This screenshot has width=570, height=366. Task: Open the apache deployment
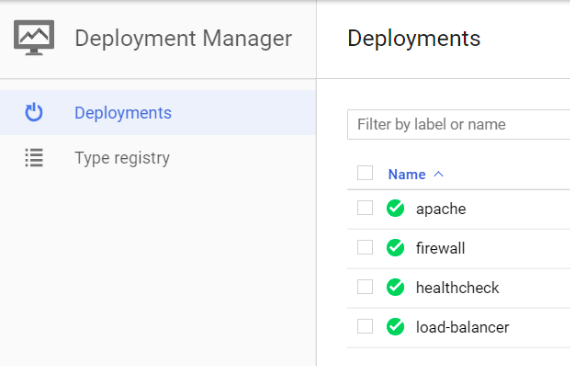coord(441,209)
